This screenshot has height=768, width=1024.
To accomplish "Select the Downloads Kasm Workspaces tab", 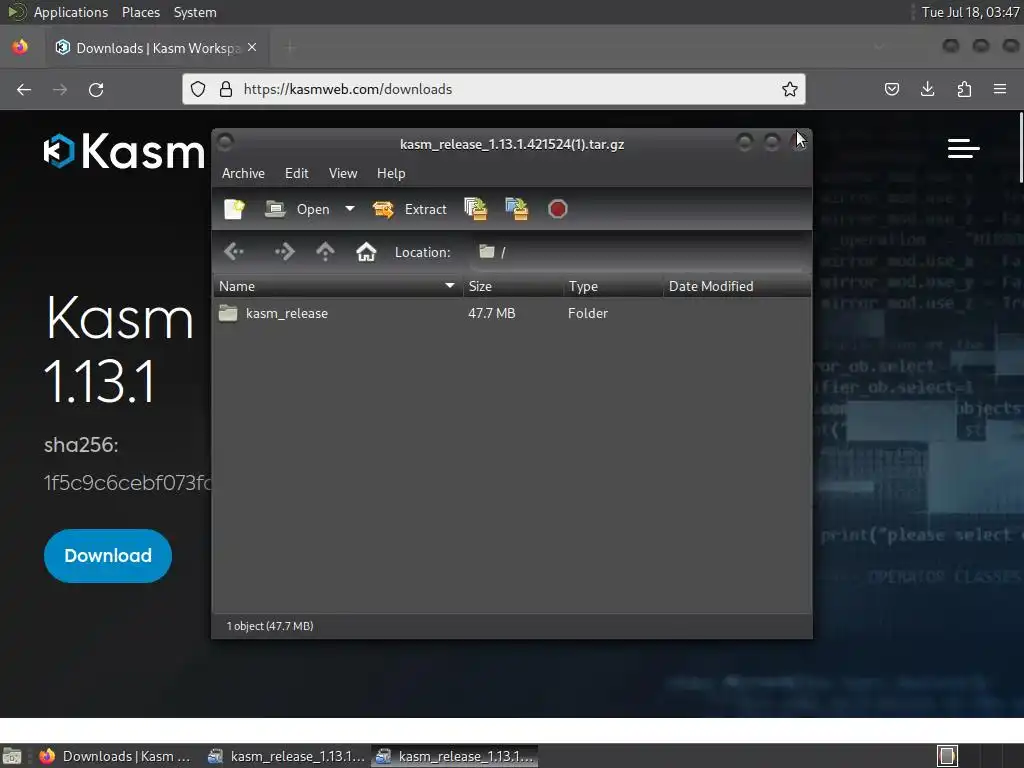I will coord(157,48).
